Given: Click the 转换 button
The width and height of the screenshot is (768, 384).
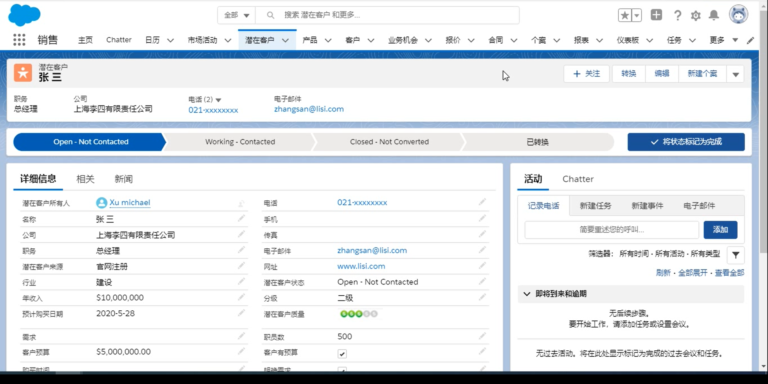Looking at the screenshot, I should tap(629, 74).
